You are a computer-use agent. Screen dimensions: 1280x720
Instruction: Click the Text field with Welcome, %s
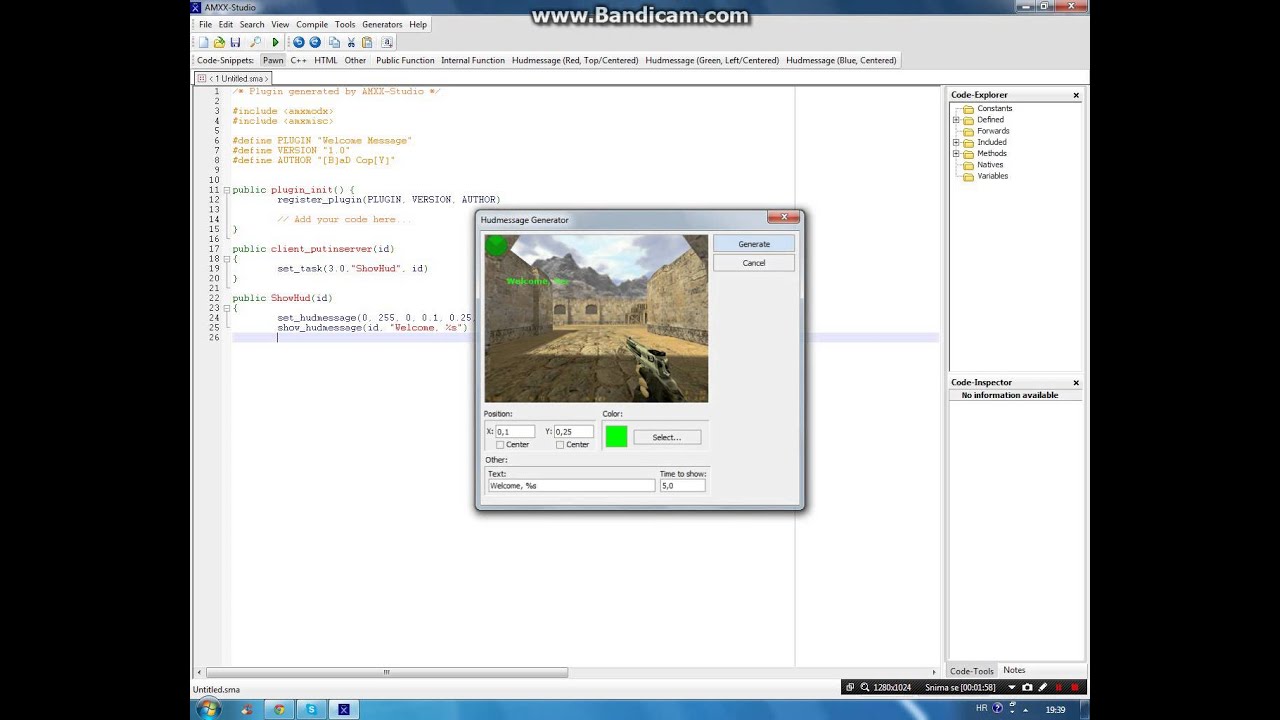click(x=571, y=486)
